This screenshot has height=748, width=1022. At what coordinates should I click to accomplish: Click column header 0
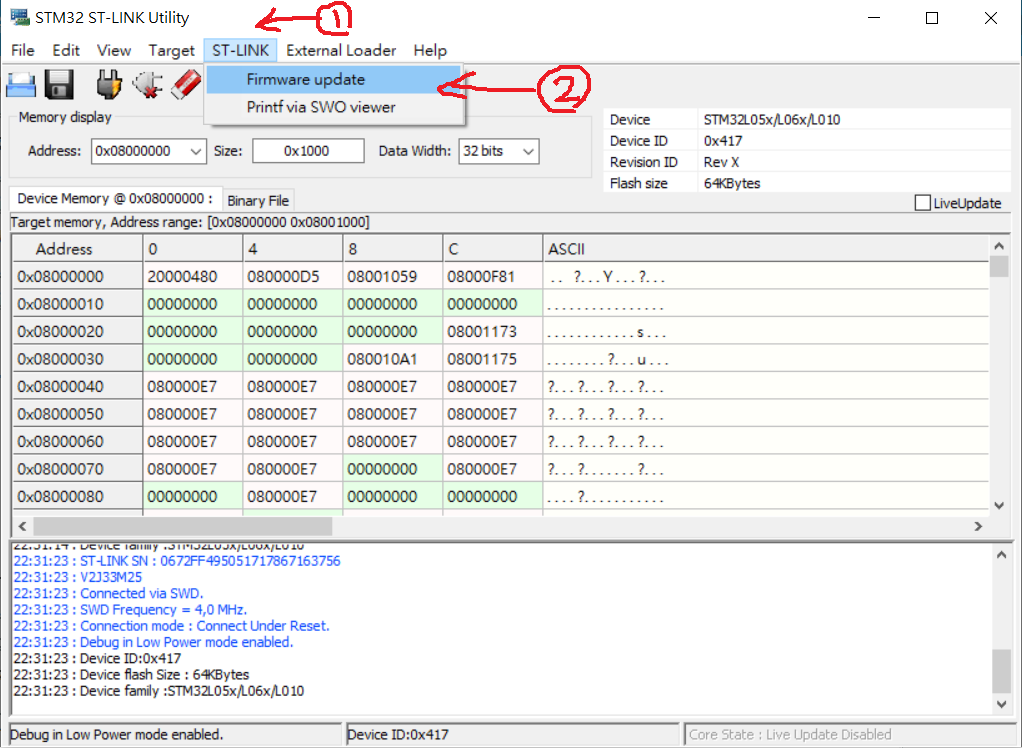[x=193, y=249]
